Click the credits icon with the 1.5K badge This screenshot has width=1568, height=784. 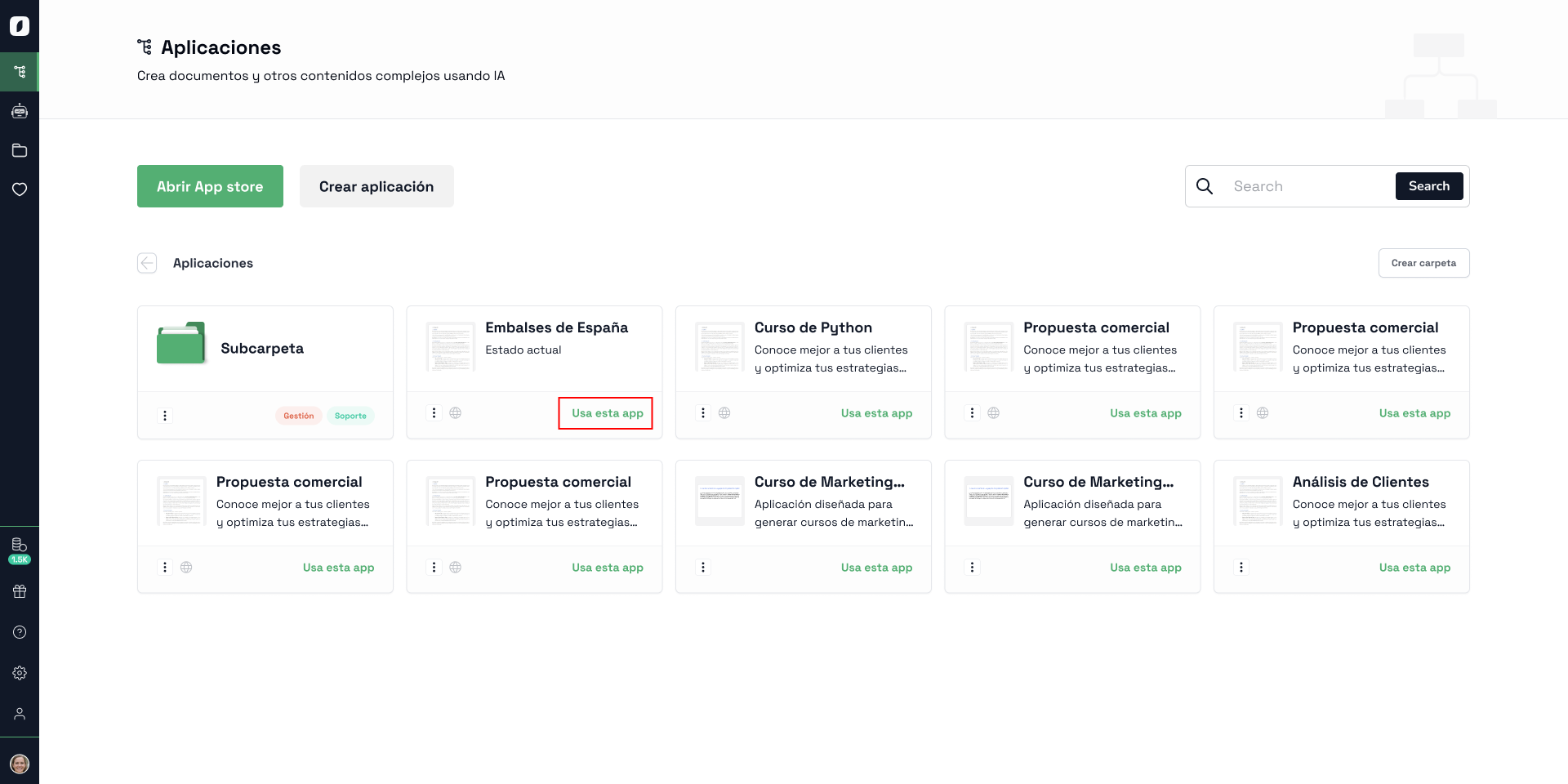coord(20,550)
